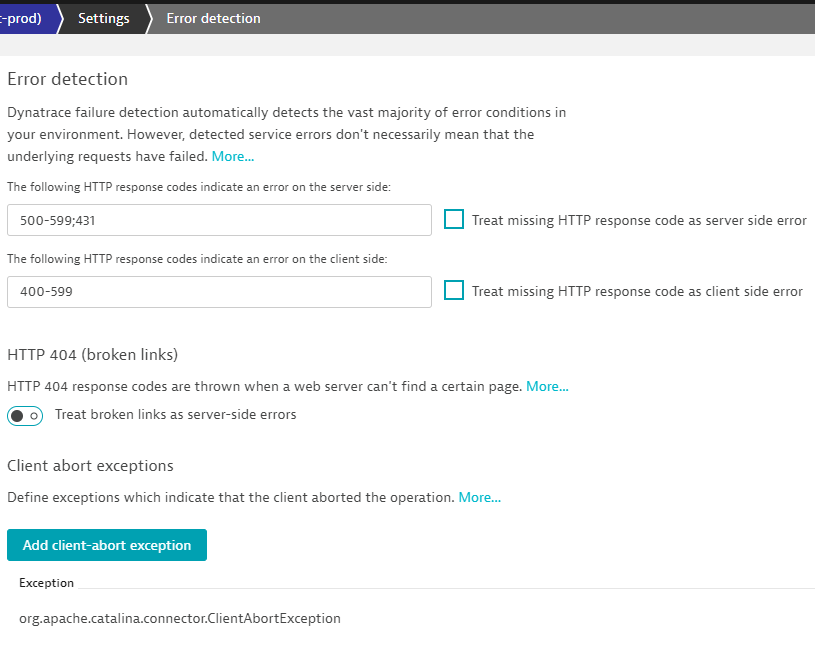
Task: Select the org.apache.catalina.connector.ClientAbortException row
Action: click(180, 618)
